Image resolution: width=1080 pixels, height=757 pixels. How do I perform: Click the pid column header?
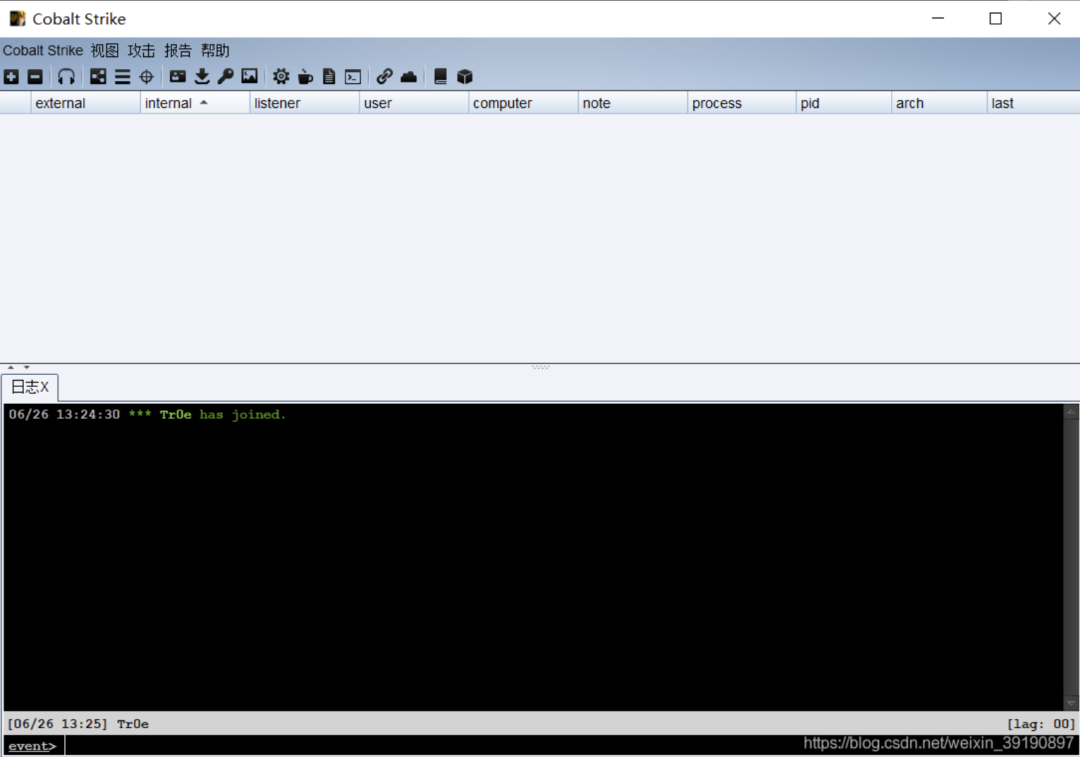844,103
